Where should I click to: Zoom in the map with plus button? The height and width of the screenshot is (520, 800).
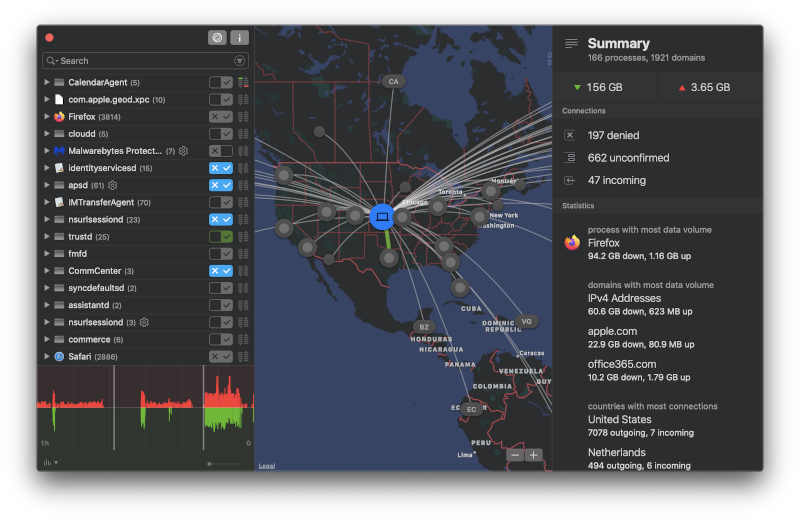[534, 455]
